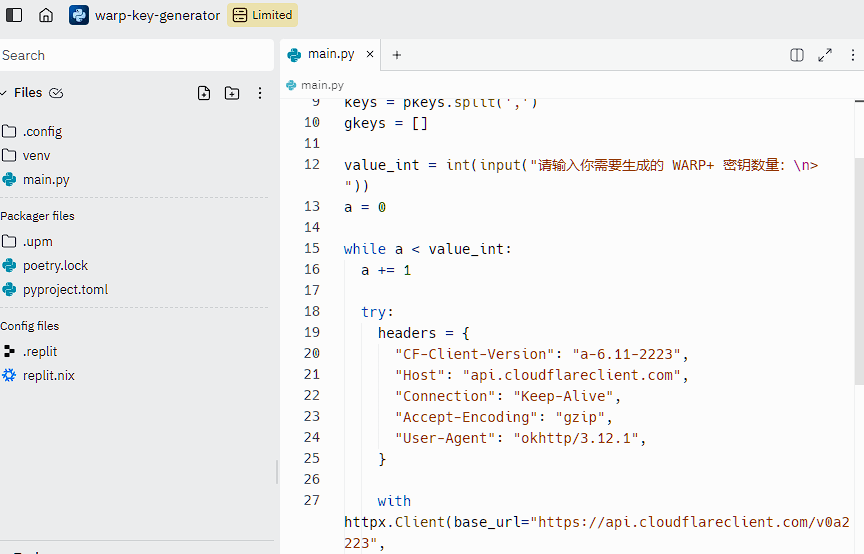Screen dimensions: 864x554
Task: Expand the .config folder
Action: 42,131
